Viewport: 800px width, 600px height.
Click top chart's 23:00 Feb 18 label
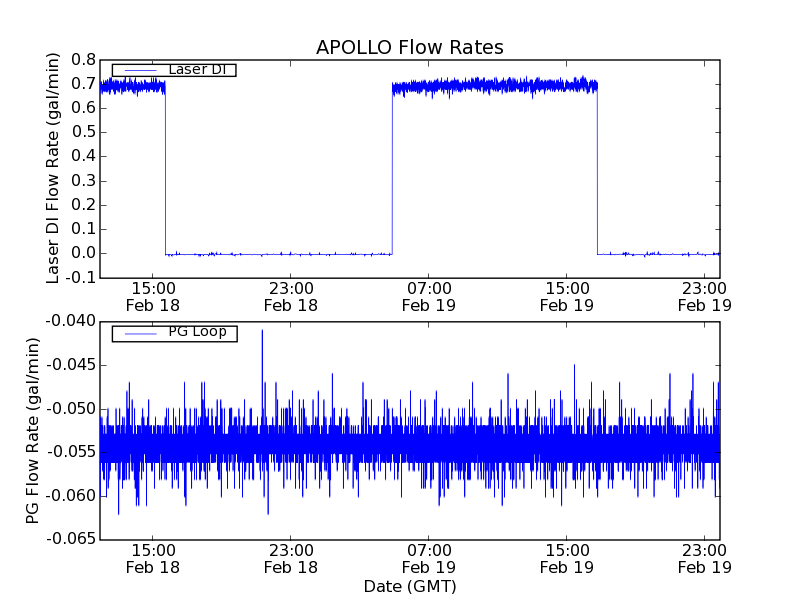[291, 297]
